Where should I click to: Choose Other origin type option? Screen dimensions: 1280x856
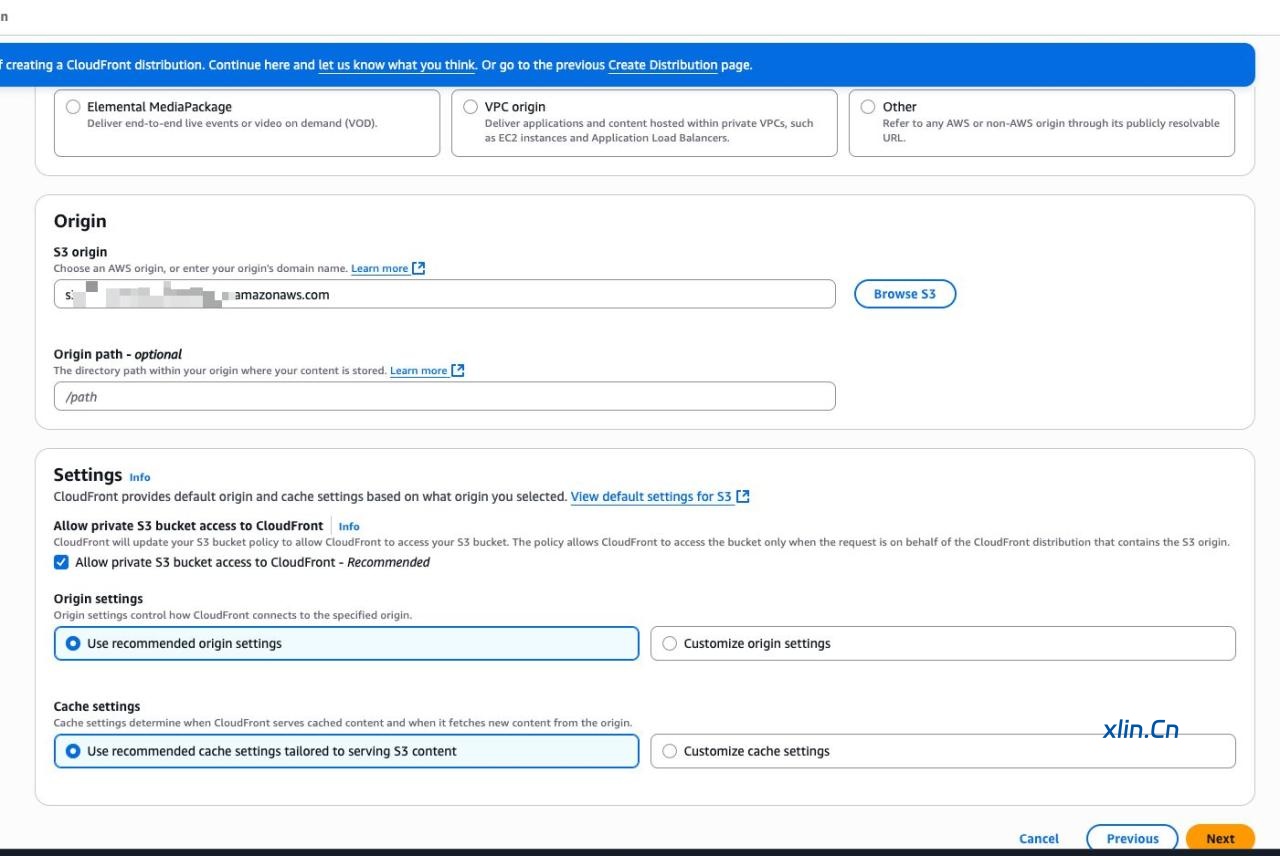click(x=868, y=107)
